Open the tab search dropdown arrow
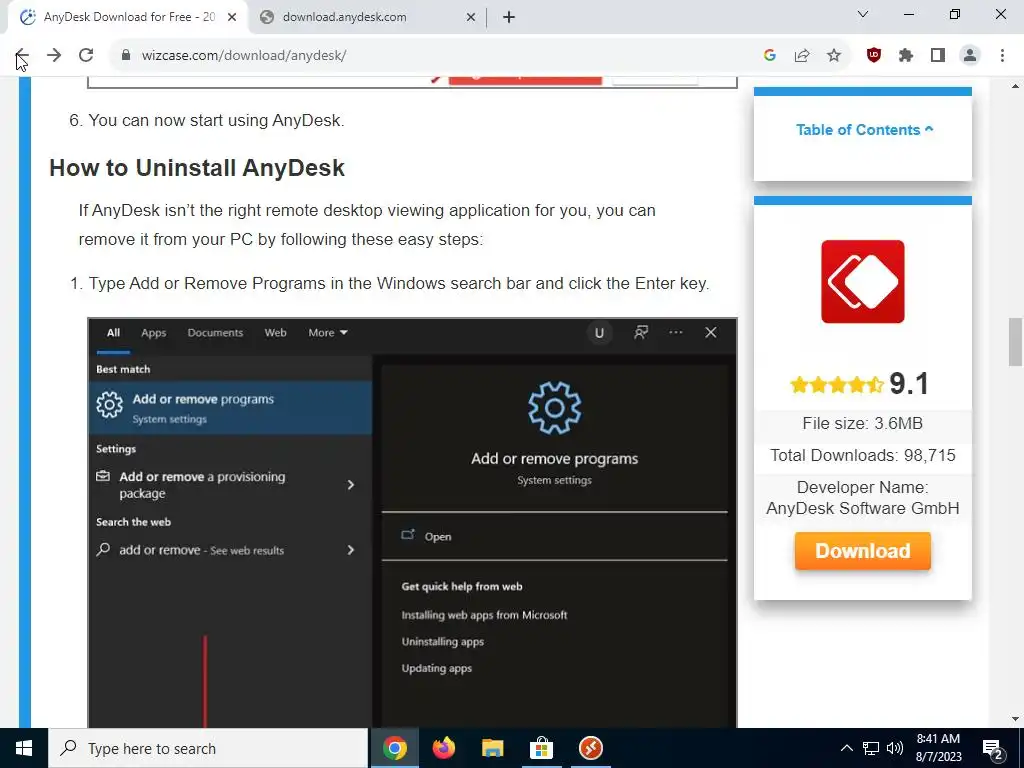This screenshot has width=1024, height=768. coord(863,14)
